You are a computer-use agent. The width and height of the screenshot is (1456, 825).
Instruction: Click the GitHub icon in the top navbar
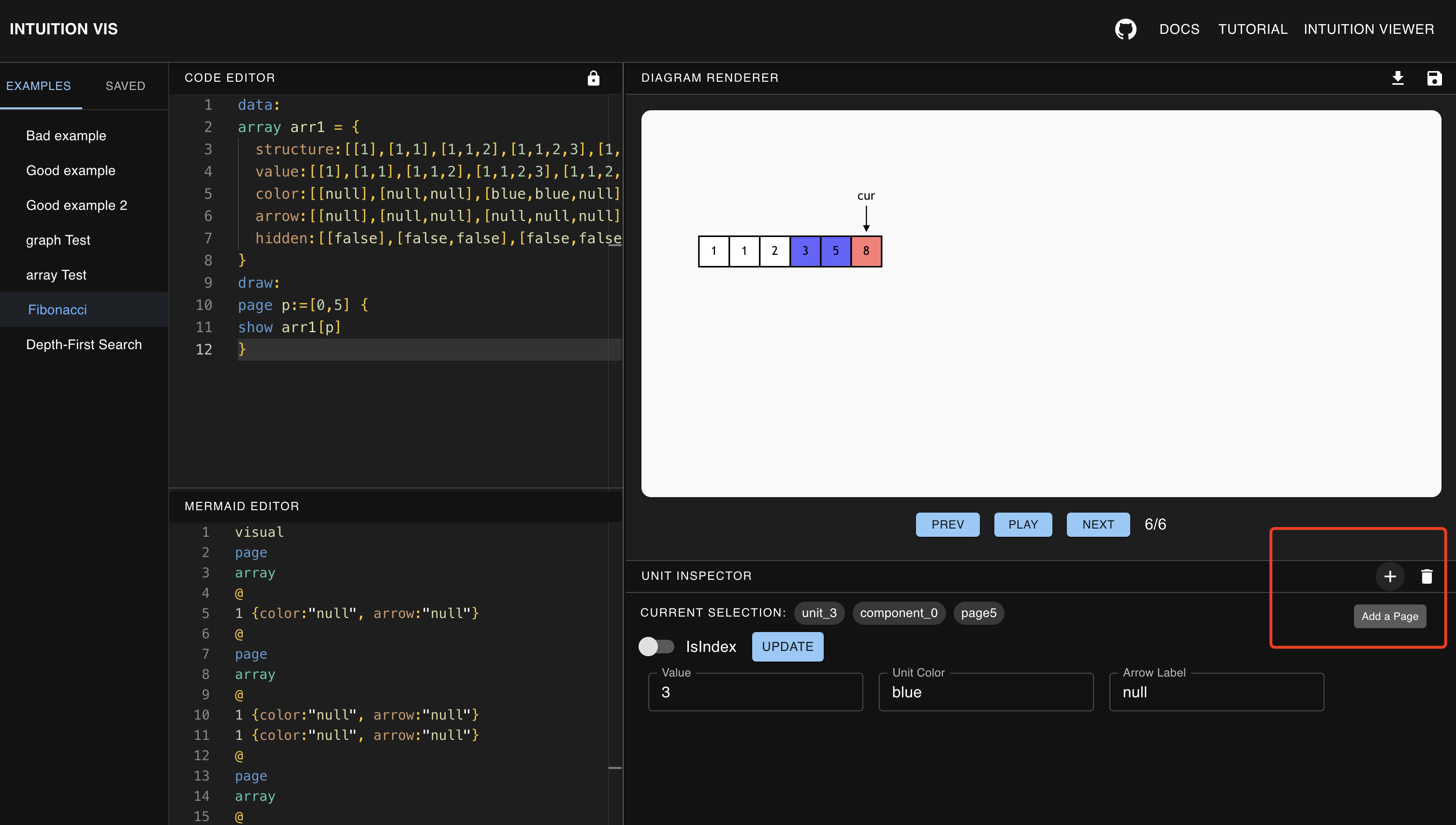(1127, 28)
